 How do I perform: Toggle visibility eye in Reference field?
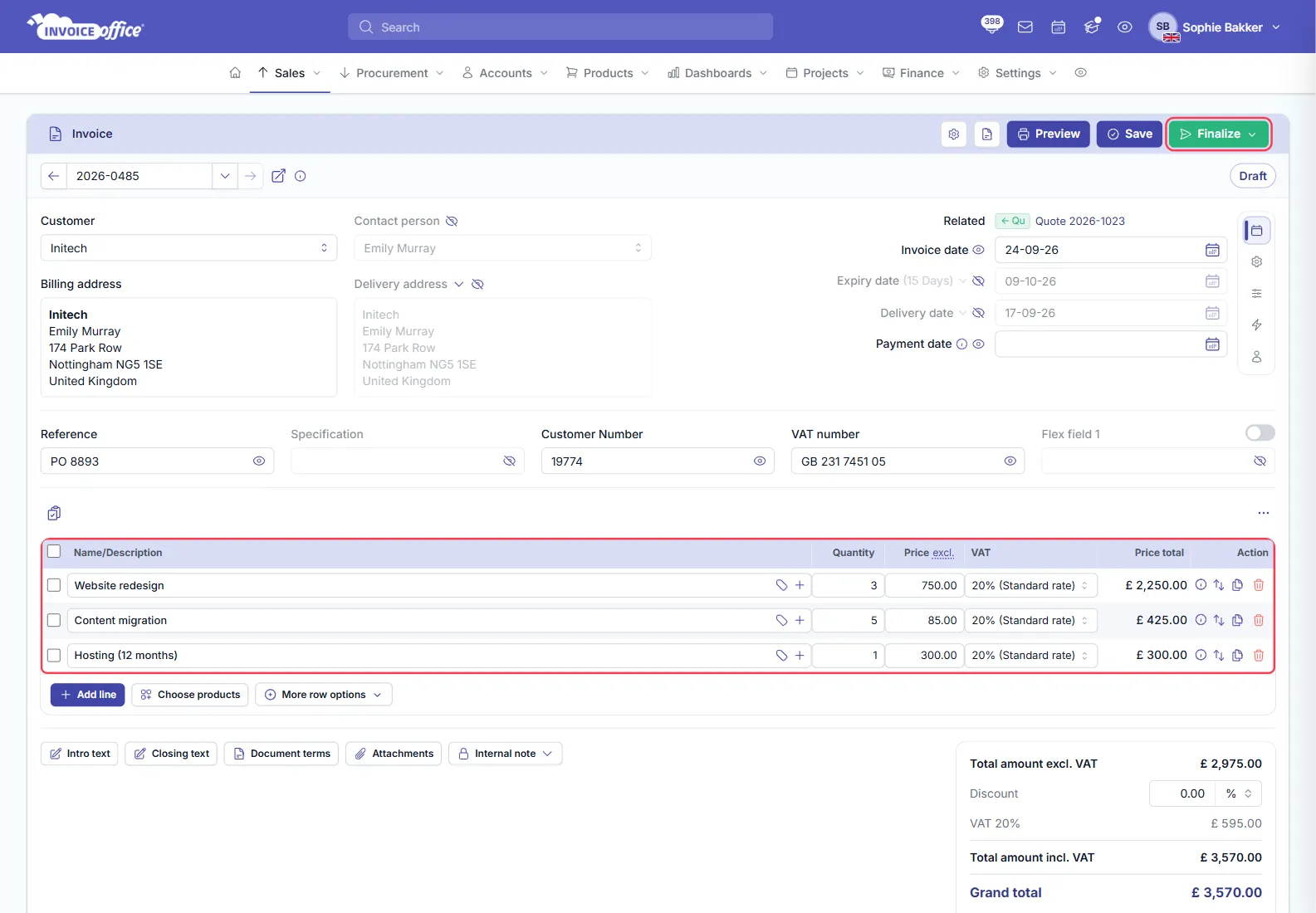pos(259,461)
